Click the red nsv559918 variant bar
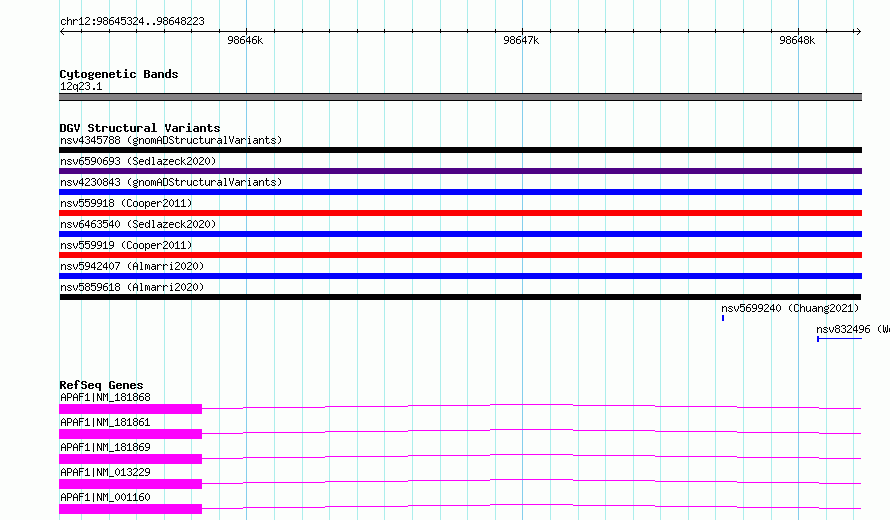The width and height of the screenshot is (890, 520). point(460,213)
